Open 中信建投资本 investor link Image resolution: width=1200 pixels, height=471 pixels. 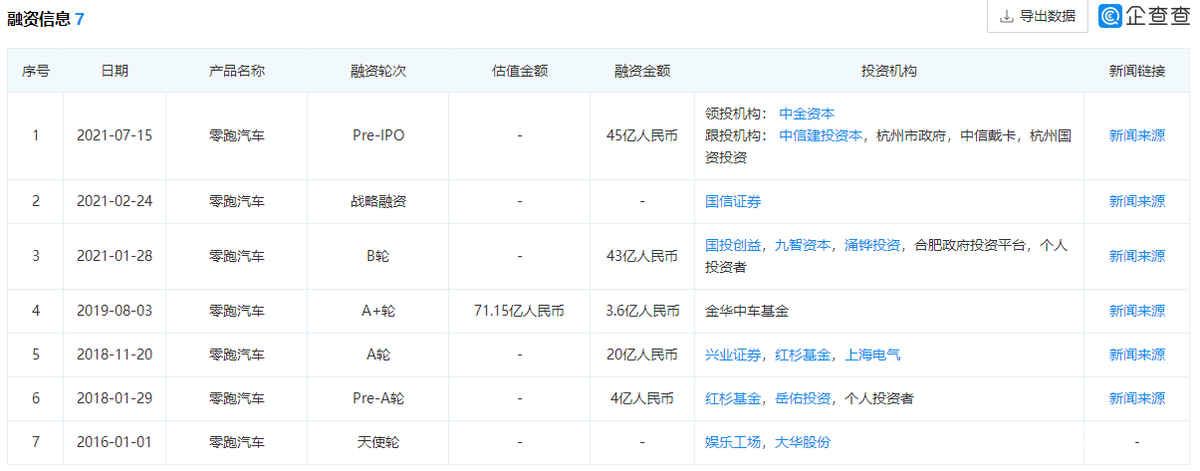821,136
